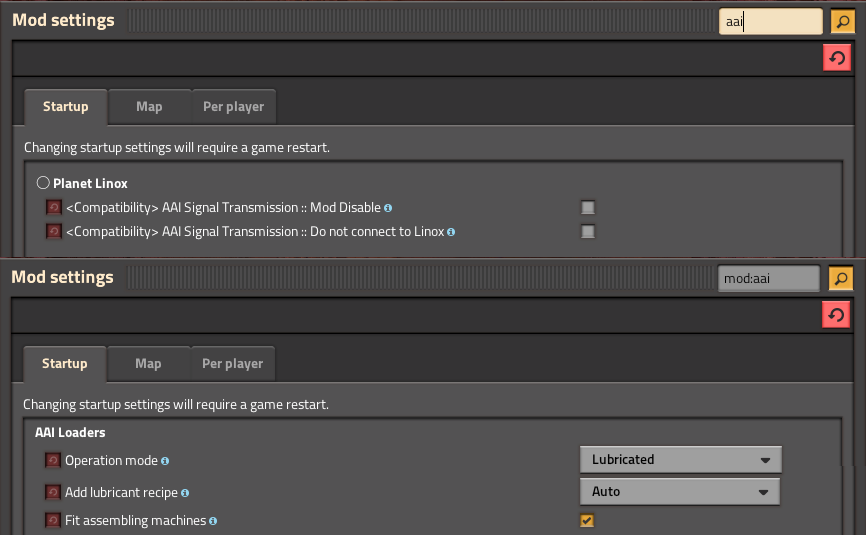Open the Operation mode dropdown showing Lubricated
Screen dimensions: 866x535
click(x=680, y=460)
